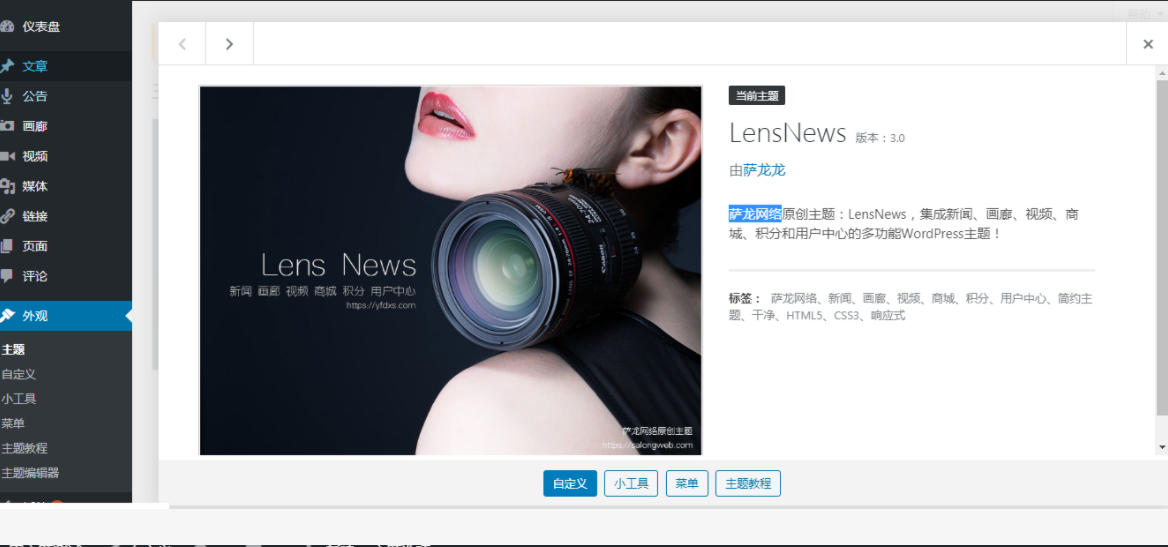Viewport: 1168px width, 547px height.
Task: Open 页面 menu item
Action: [x=35, y=246]
